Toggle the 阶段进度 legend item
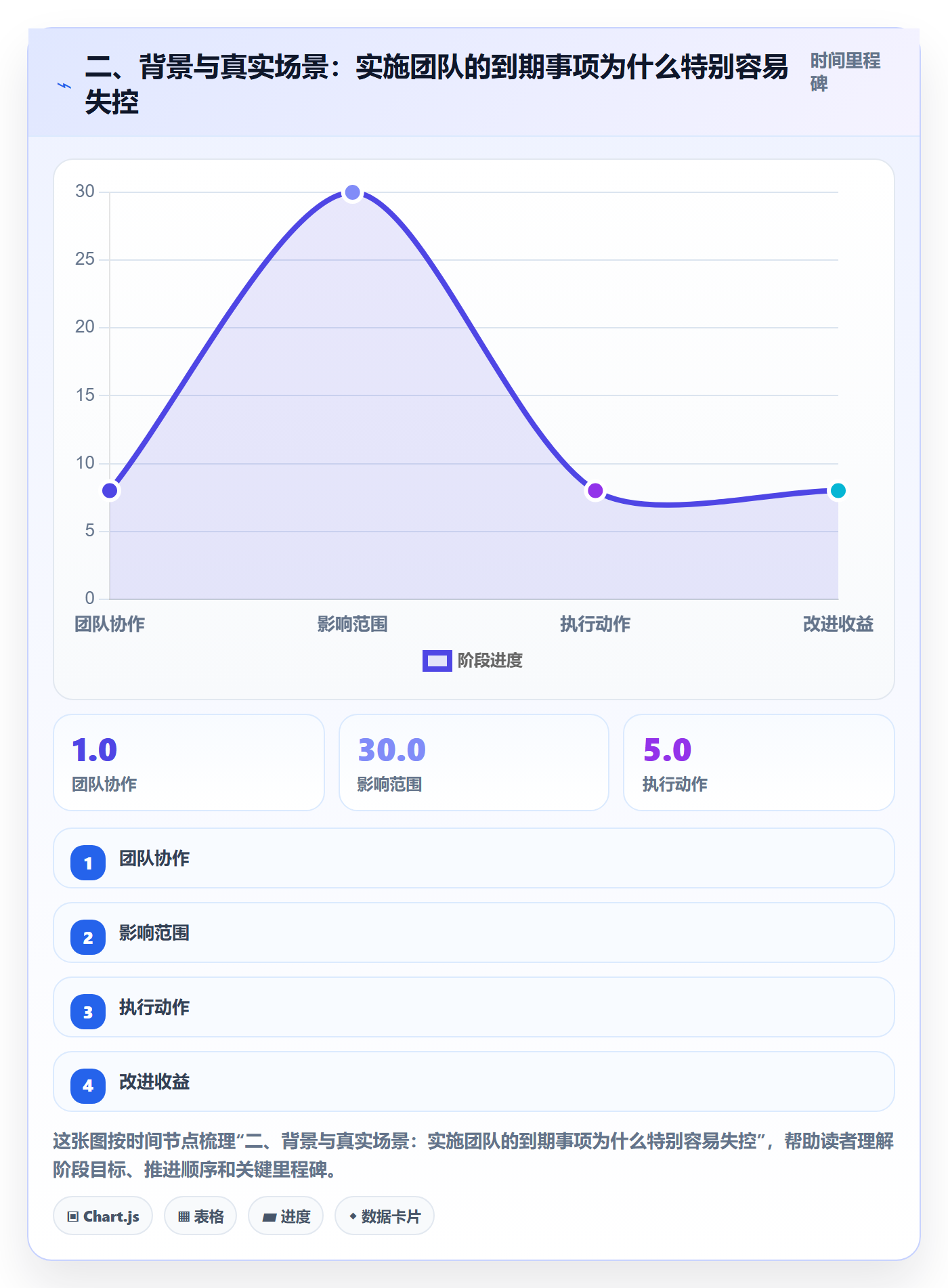Viewport: 948px width, 1288px height. pos(473,660)
